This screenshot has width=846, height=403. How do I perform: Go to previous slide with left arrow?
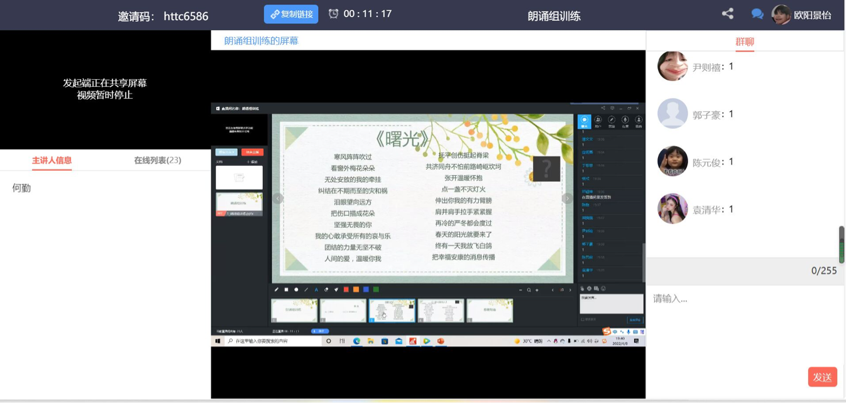pyautogui.click(x=279, y=198)
